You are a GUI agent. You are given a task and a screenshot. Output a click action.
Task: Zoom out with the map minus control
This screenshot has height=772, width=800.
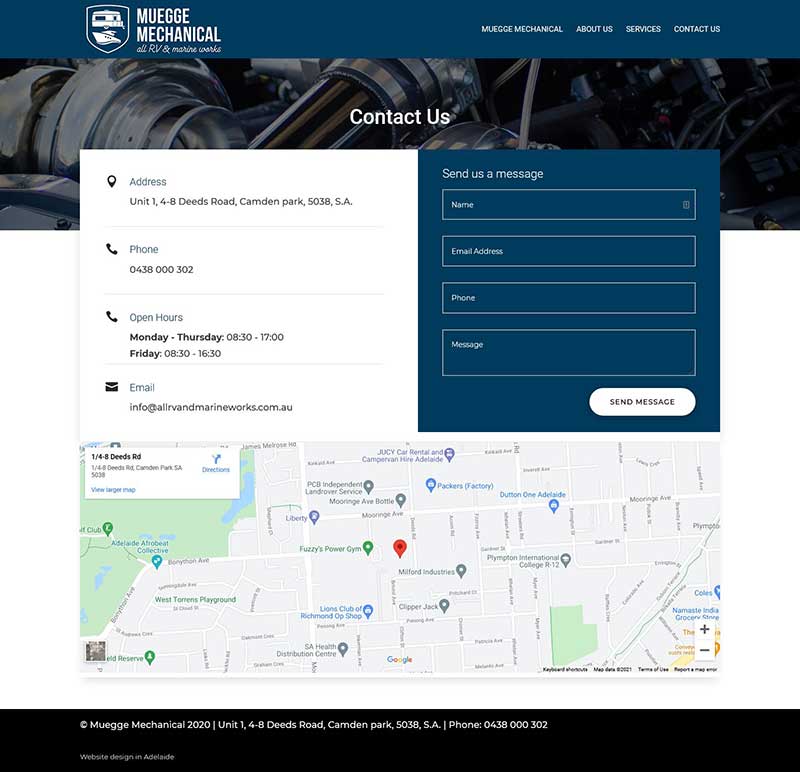pos(705,651)
